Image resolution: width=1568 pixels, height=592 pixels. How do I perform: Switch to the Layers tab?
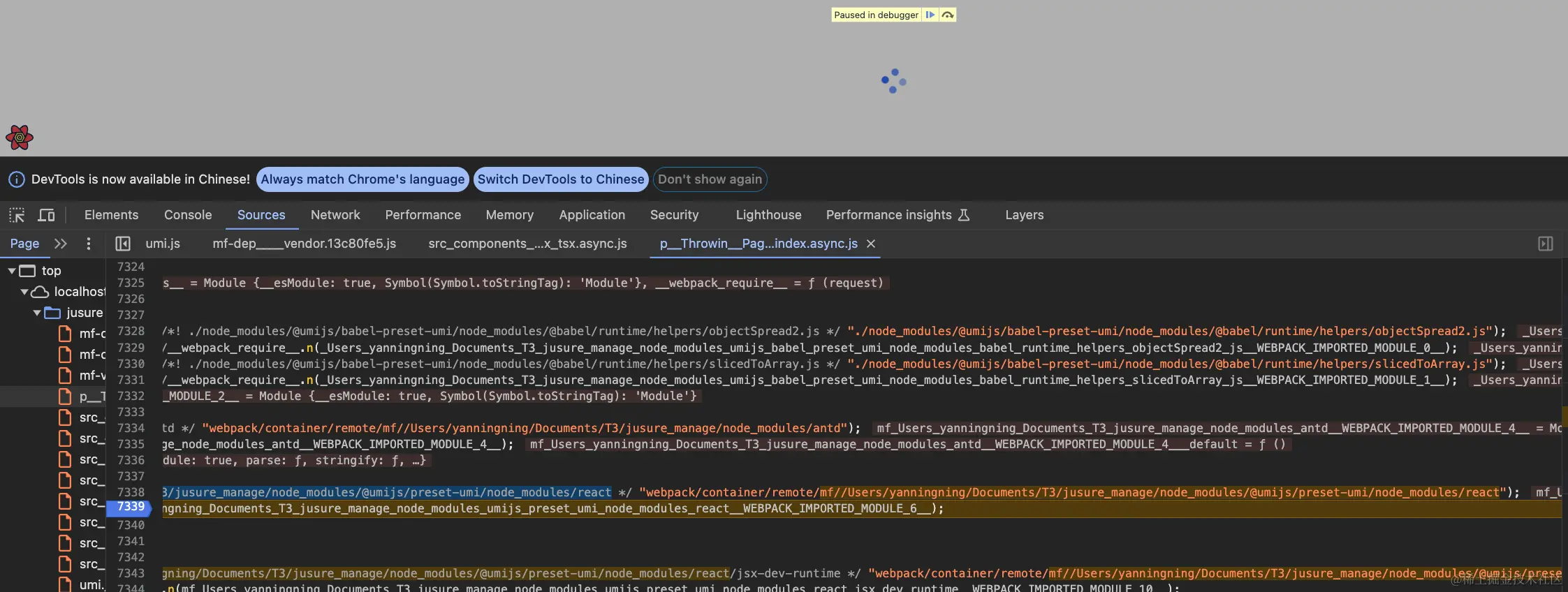pyautogui.click(x=1025, y=215)
